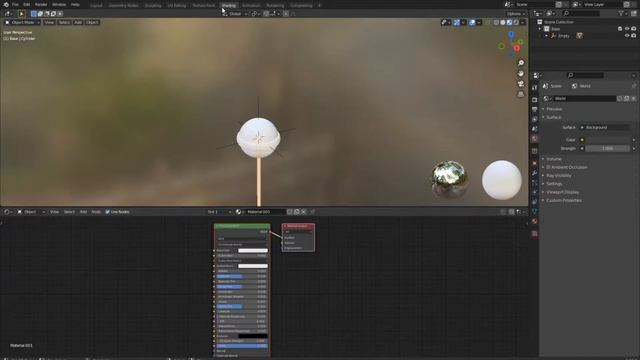Switch to the Shading workspace tab
Screen dimensions: 640x360
click(229, 5)
